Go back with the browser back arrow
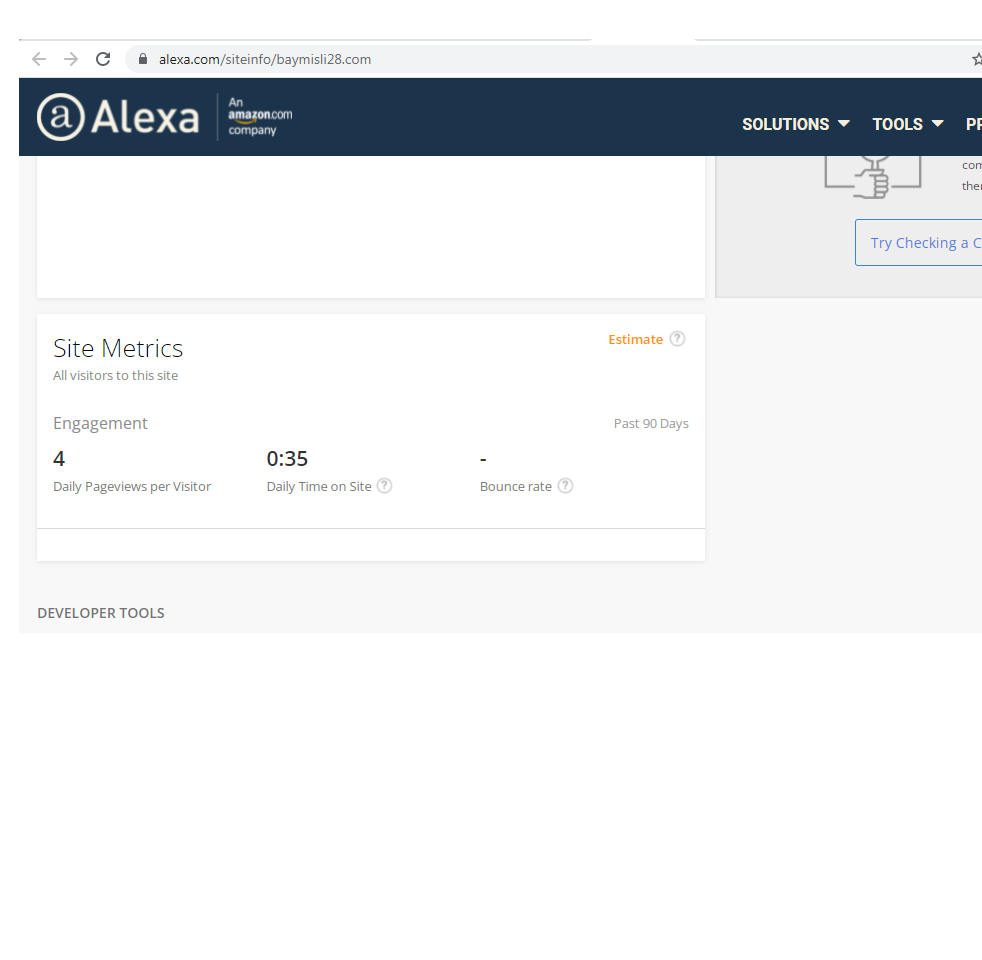The image size is (982, 960). click(x=39, y=59)
